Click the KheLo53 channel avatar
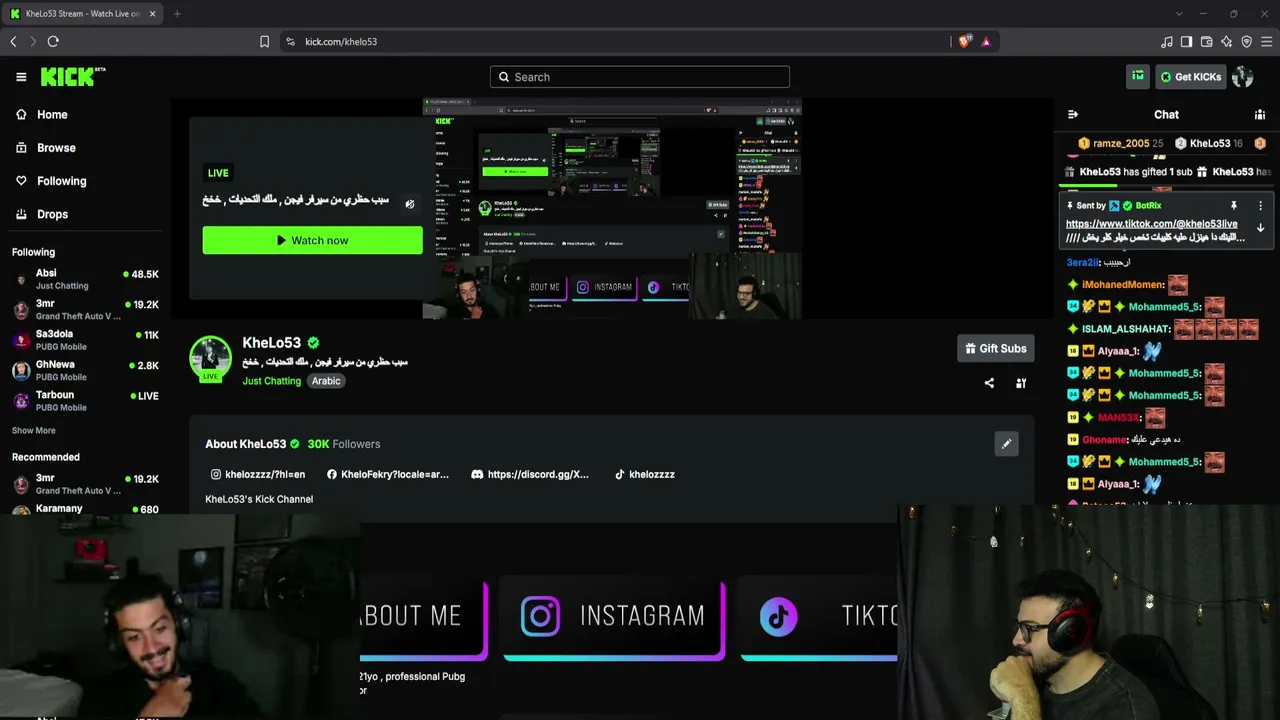Image resolution: width=1280 pixels, height=720 pixels. pos(211,359)
